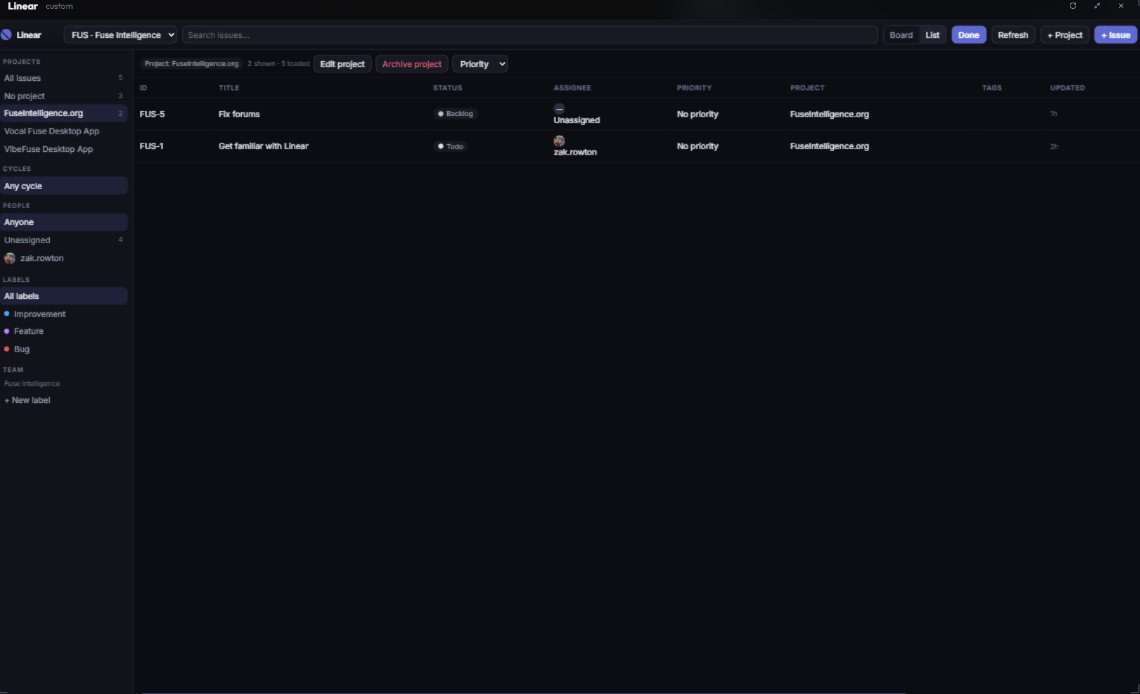Click the STATUS column header

[x=448, y=88]
